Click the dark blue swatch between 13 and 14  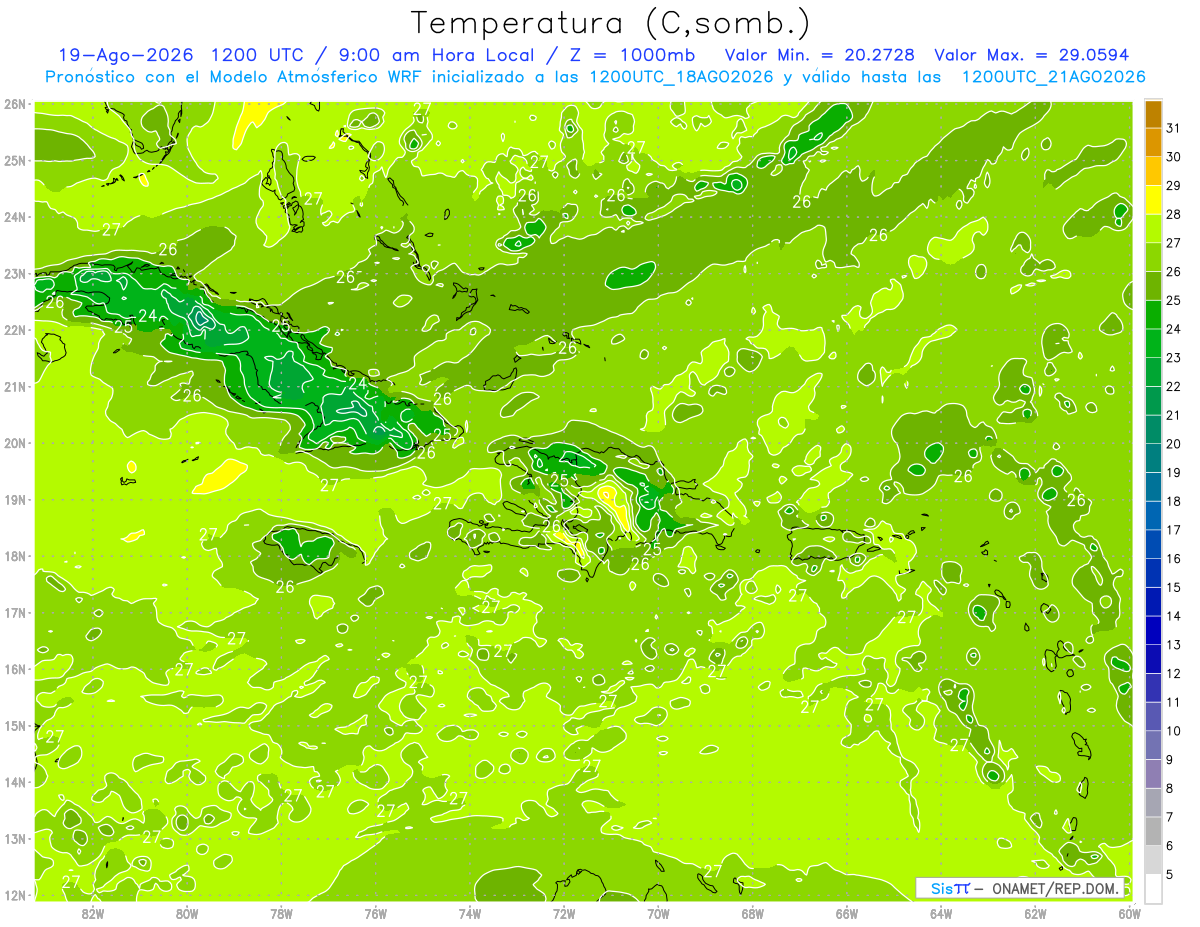[x=1153, y=630]
